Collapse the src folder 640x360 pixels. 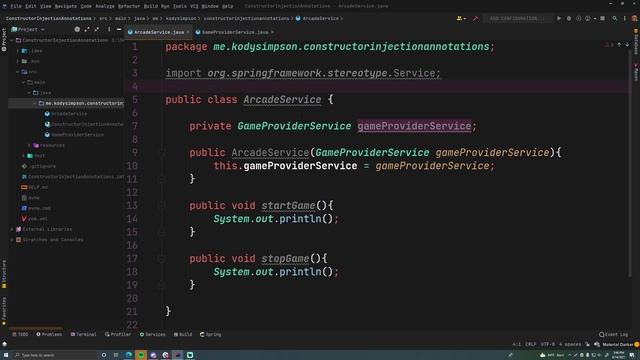(x=18, y=71)
